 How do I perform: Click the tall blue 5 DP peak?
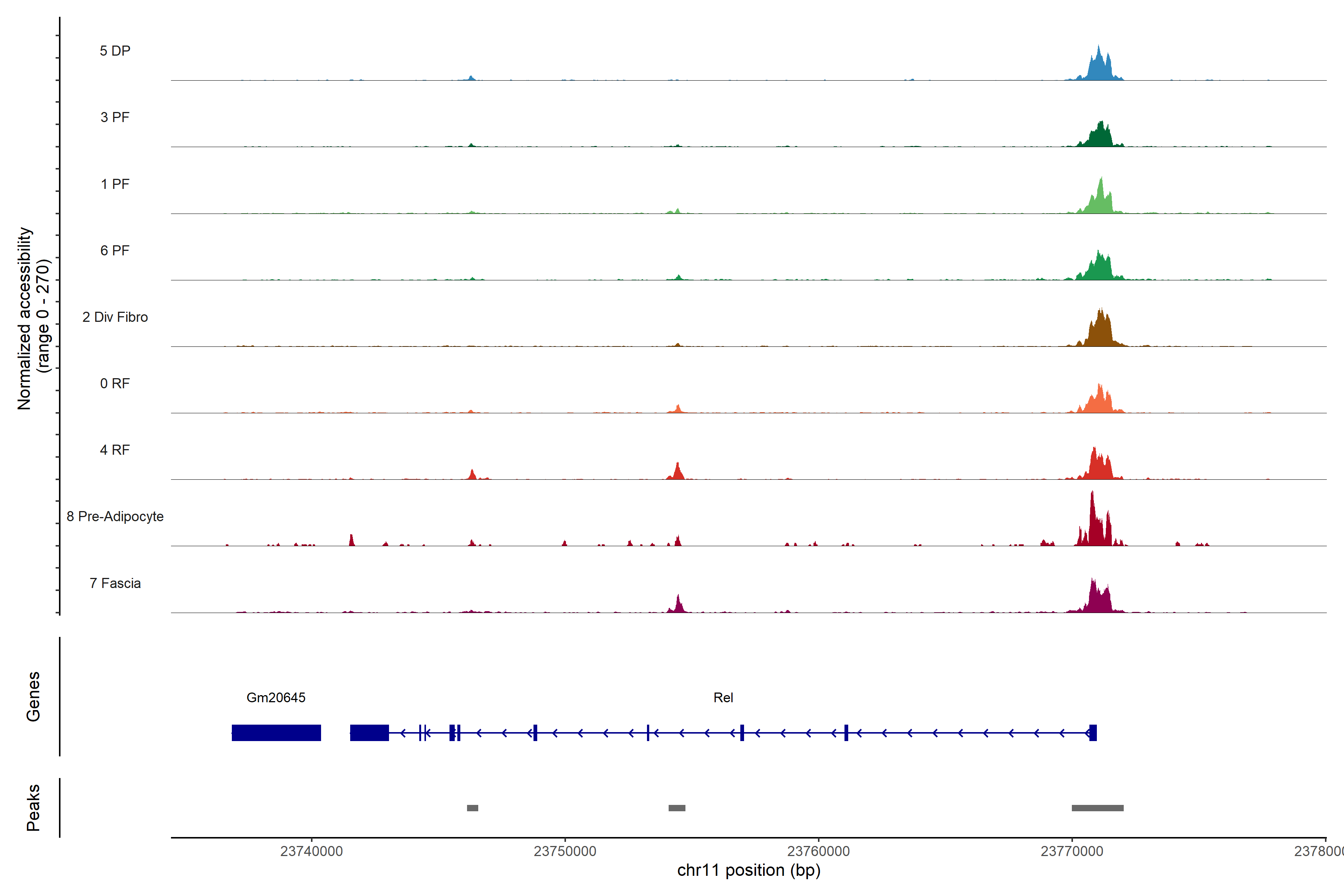pyautogui.click(x=1098, y=68)
